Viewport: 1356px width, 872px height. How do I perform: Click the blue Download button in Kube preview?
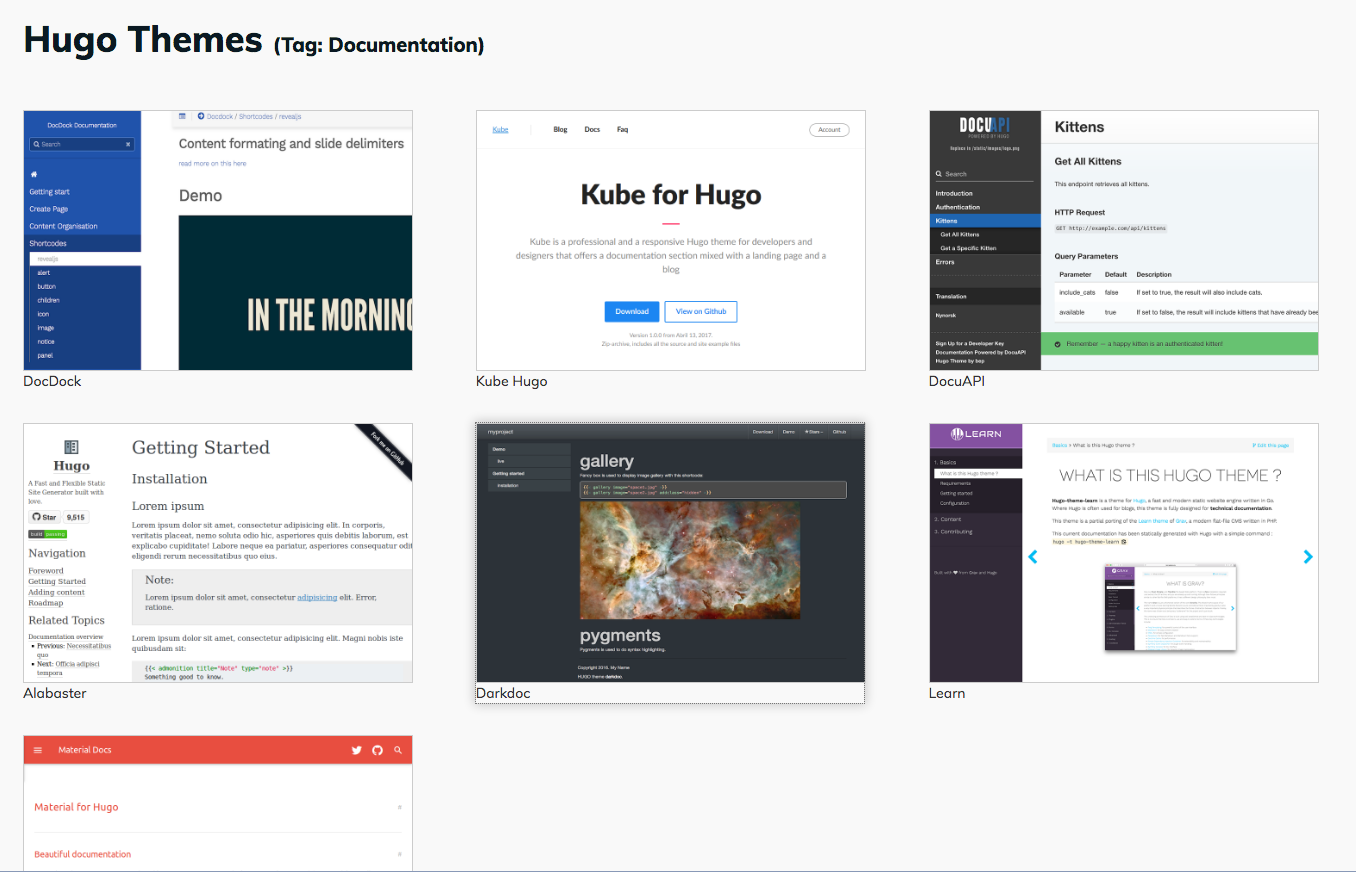point(632,311)
